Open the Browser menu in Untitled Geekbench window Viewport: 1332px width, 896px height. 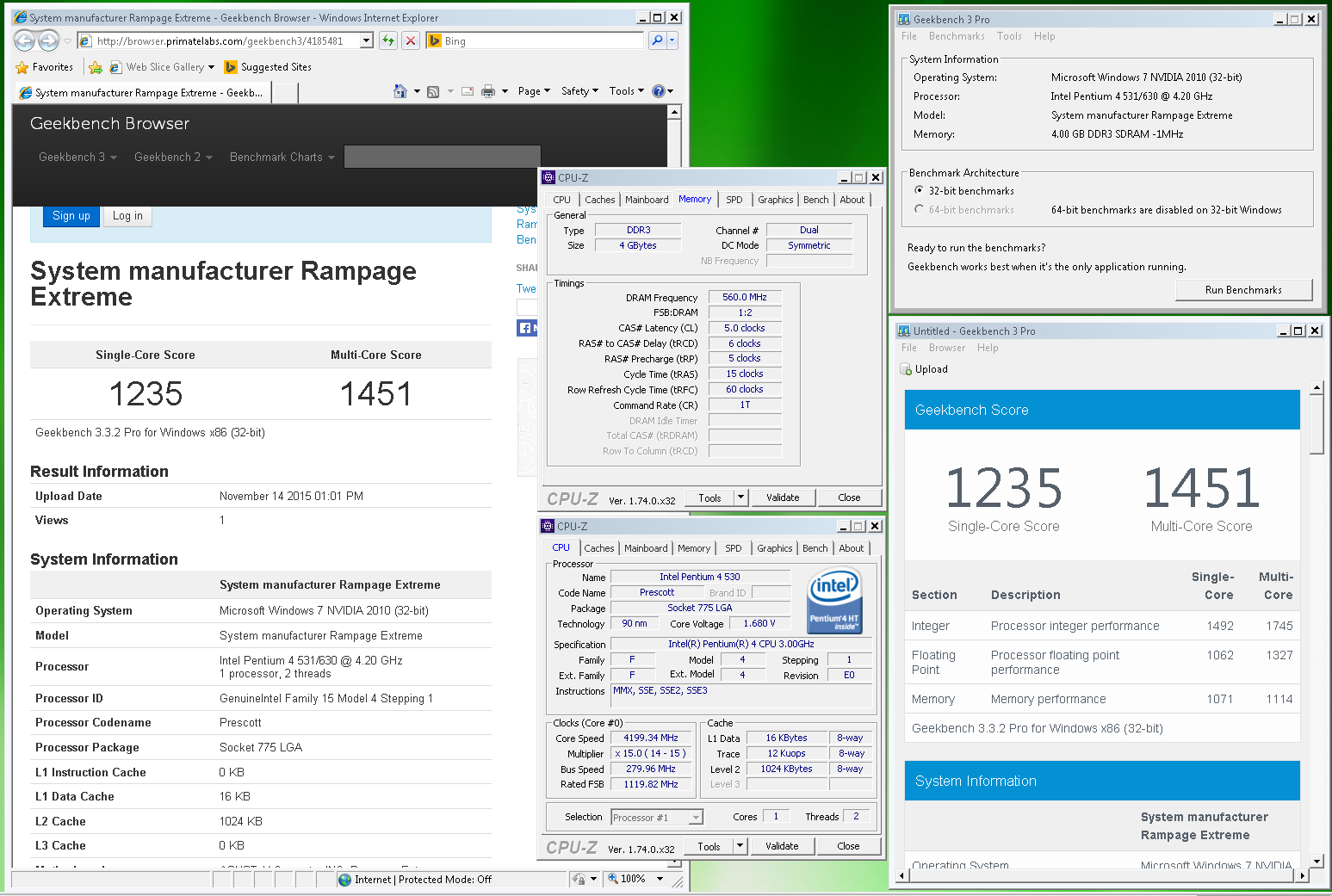[947, 348]
